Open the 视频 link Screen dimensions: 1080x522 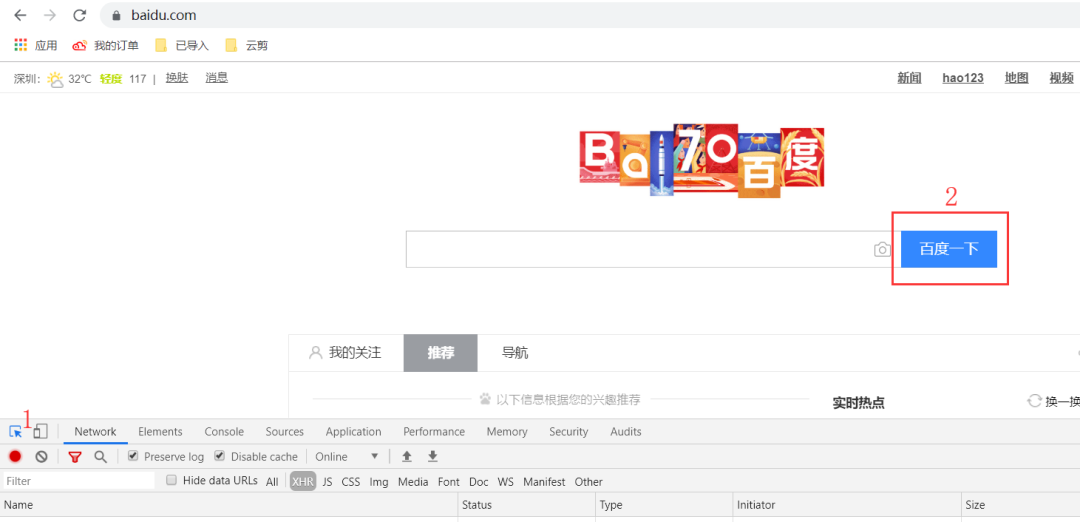point(1061,78)
